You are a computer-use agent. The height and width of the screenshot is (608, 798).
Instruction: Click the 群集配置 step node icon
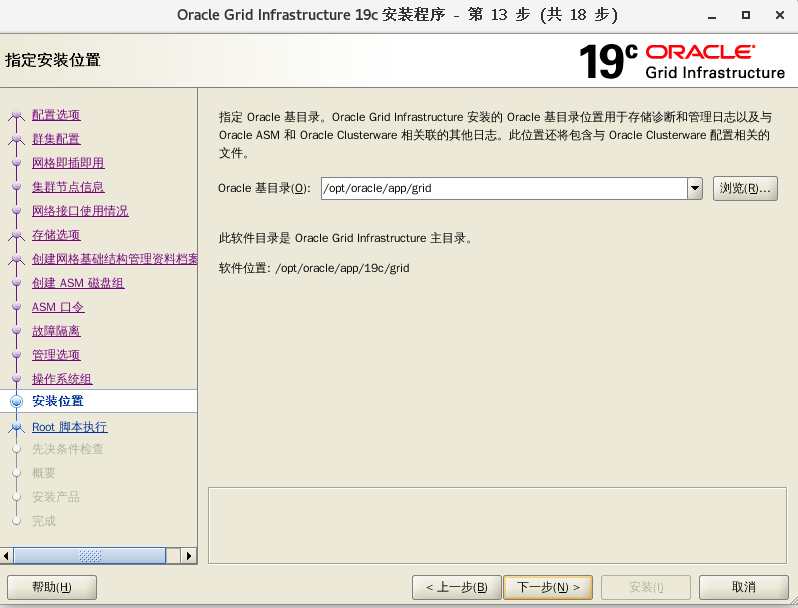[x=16, y=139]
